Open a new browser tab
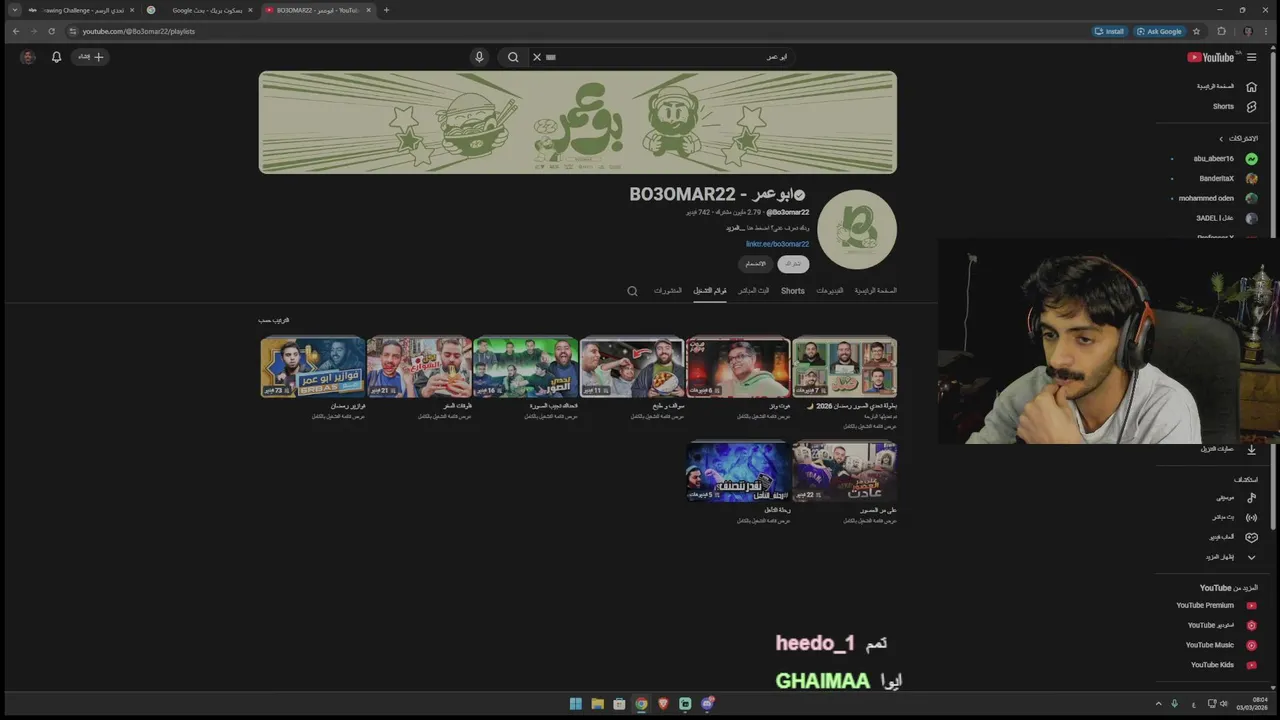The height and width of the screenshot is (720, 1280). [386, 10]
